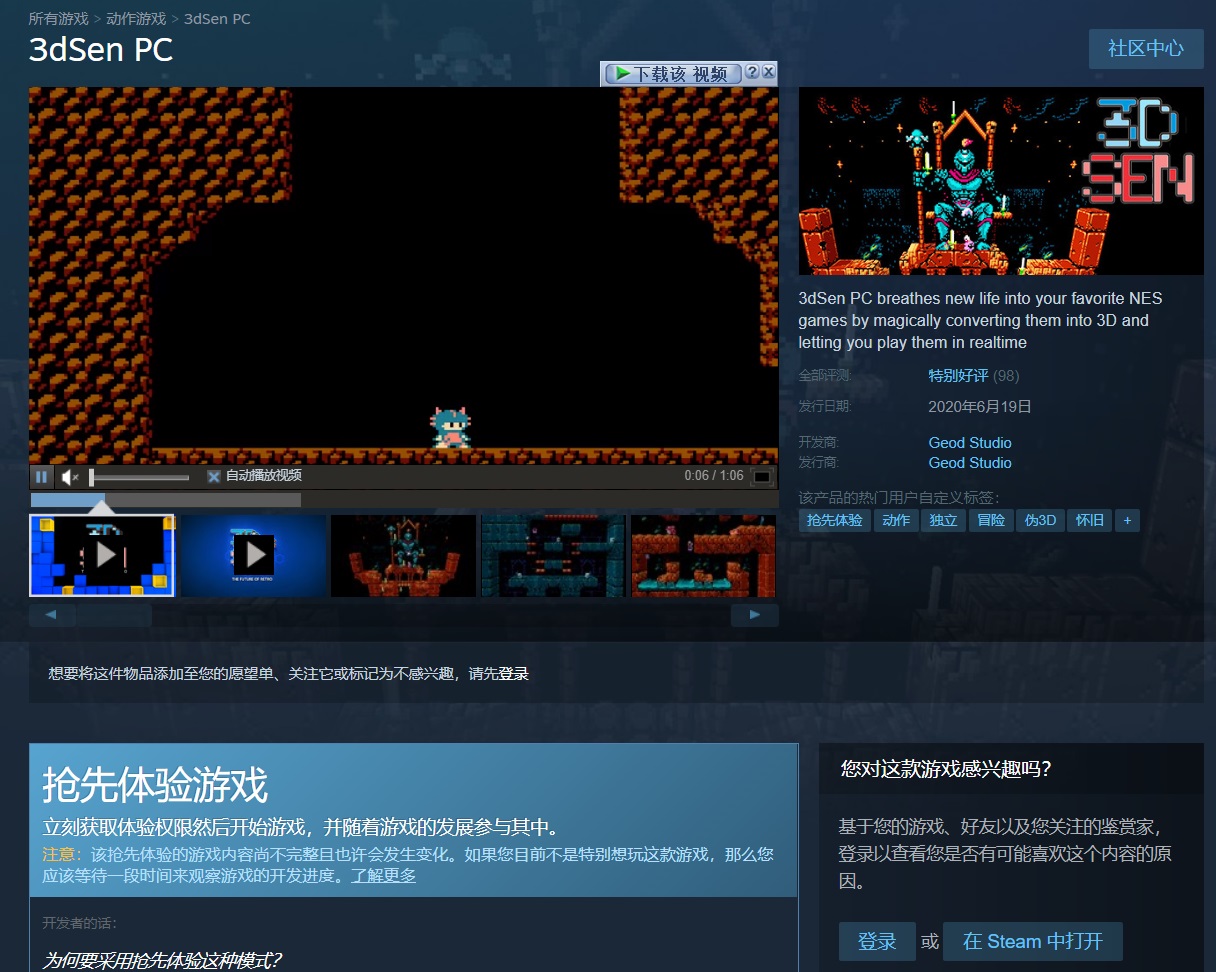This screenshot has height=972, width=1216.
Task: Select the 动作 tag
Action: (x=896, y=520)
